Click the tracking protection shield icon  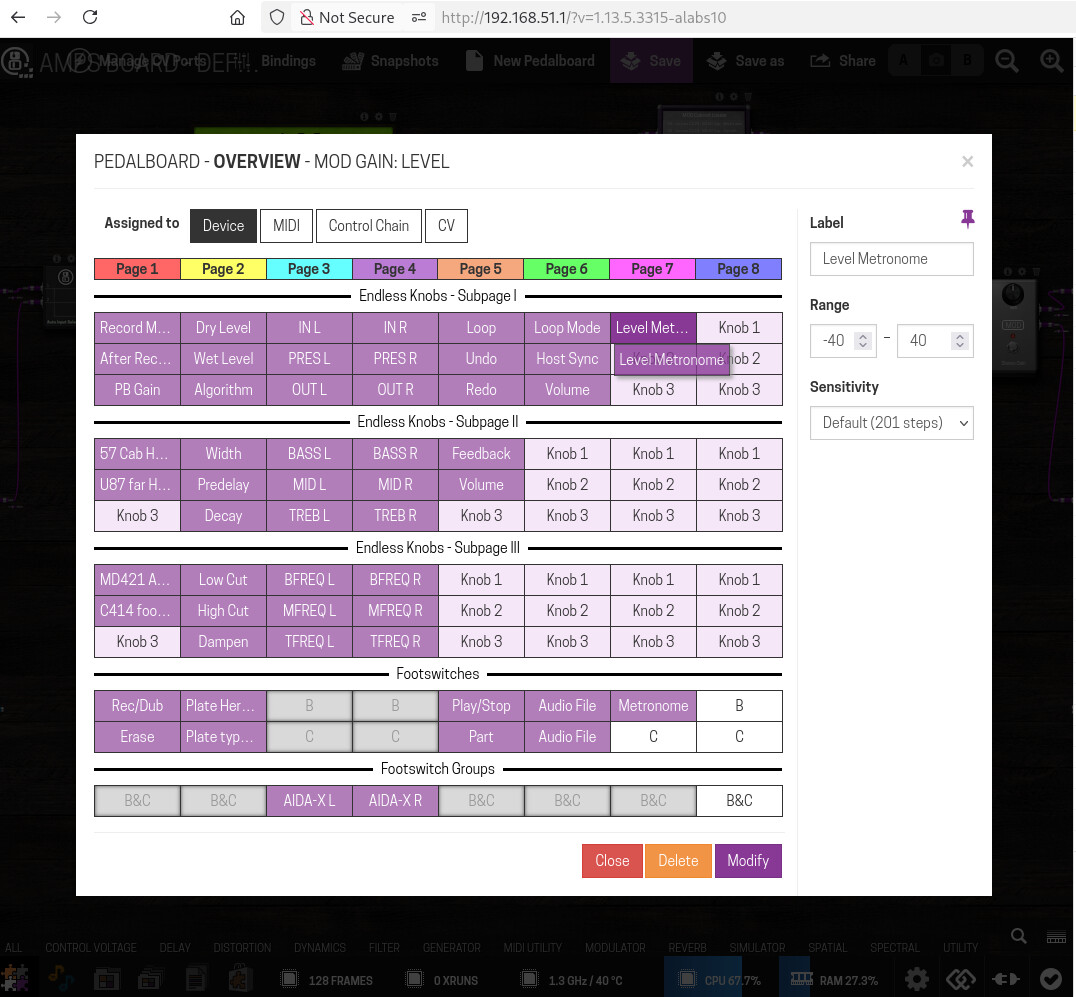[277, 17]
